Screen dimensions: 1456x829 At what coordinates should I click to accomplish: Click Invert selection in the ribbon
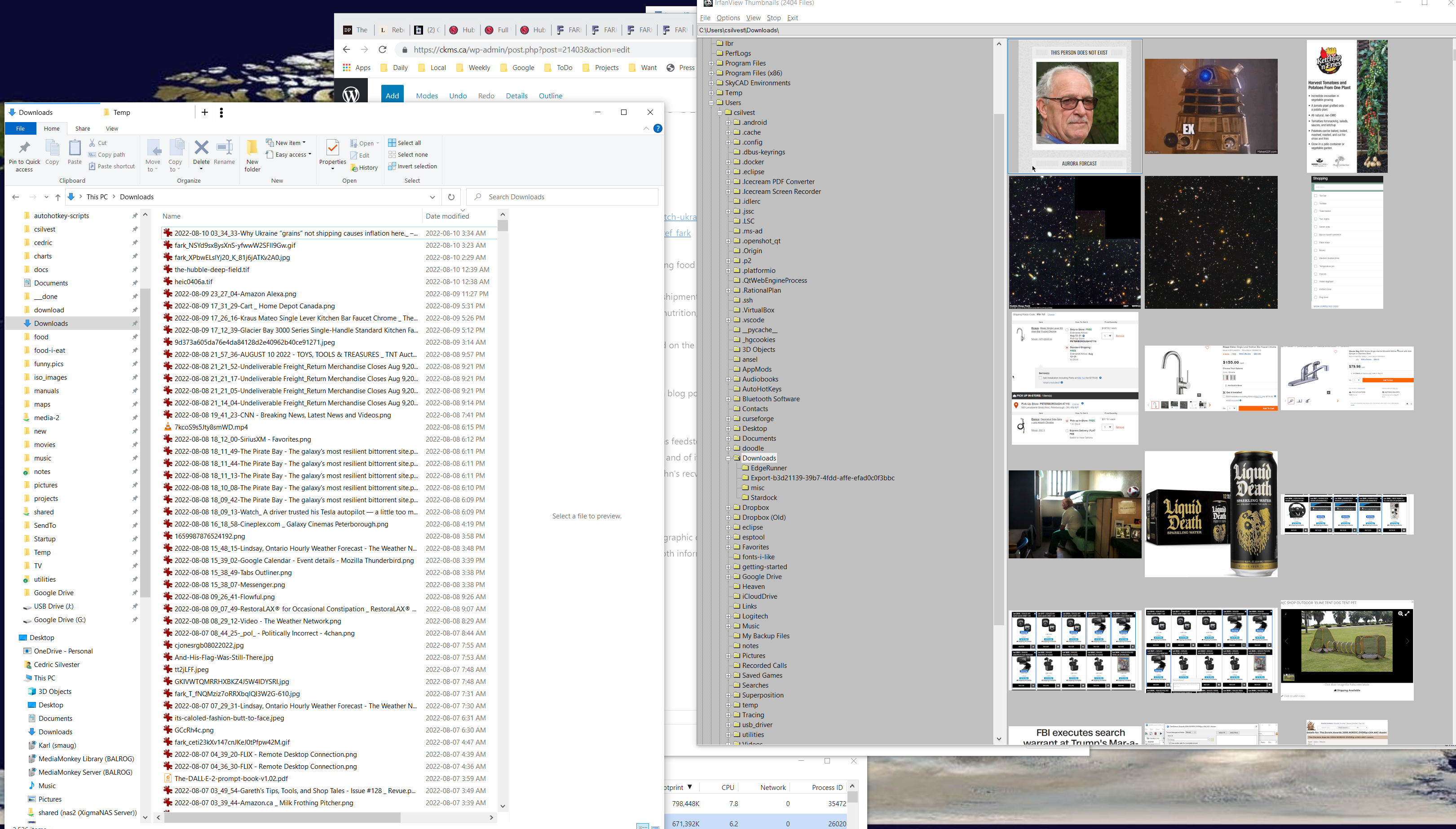(x=412, y=166)
